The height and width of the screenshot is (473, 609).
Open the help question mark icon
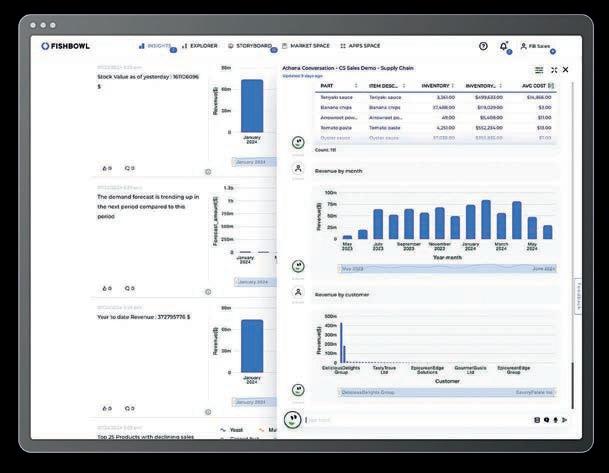483,46
